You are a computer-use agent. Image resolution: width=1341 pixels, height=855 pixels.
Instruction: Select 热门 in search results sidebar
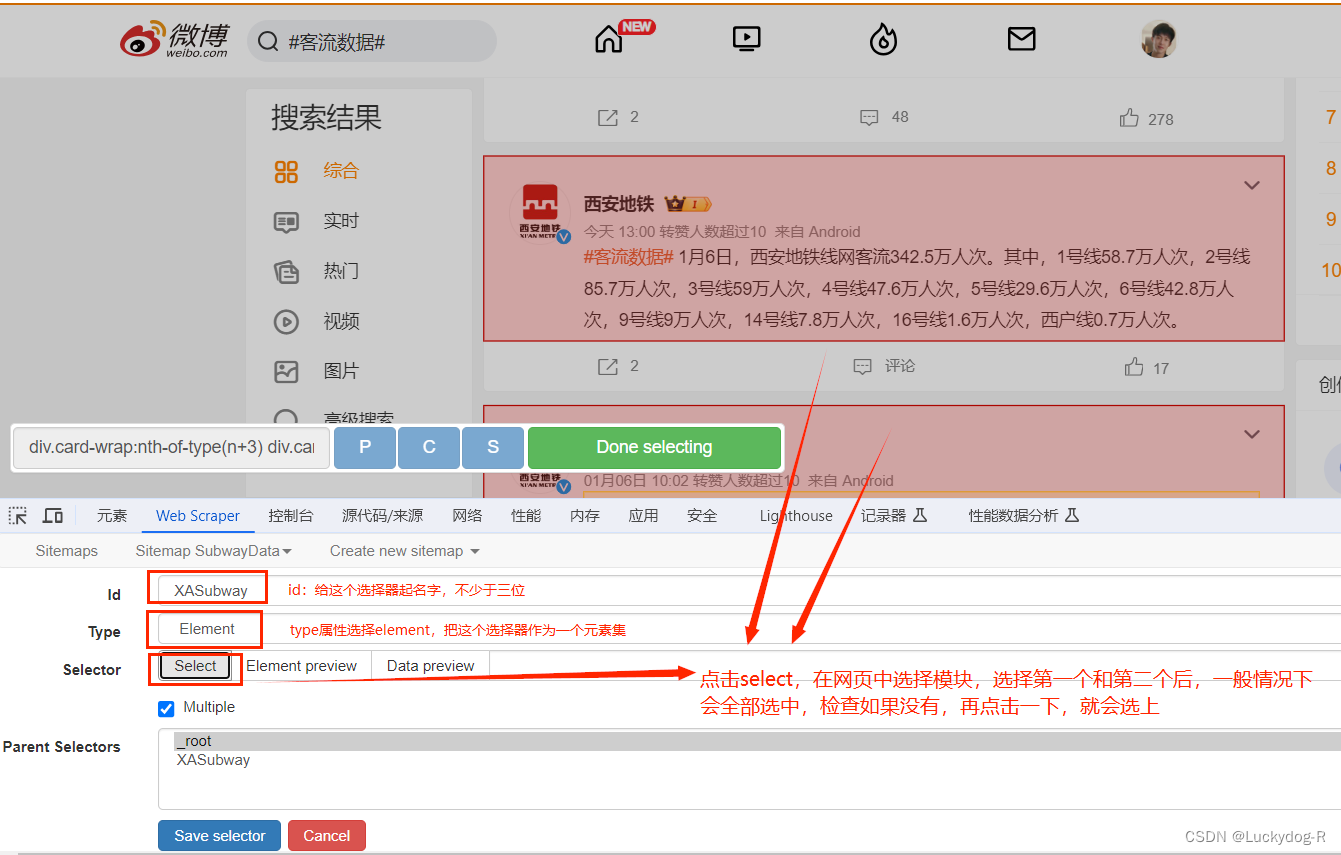coord(341,271)
